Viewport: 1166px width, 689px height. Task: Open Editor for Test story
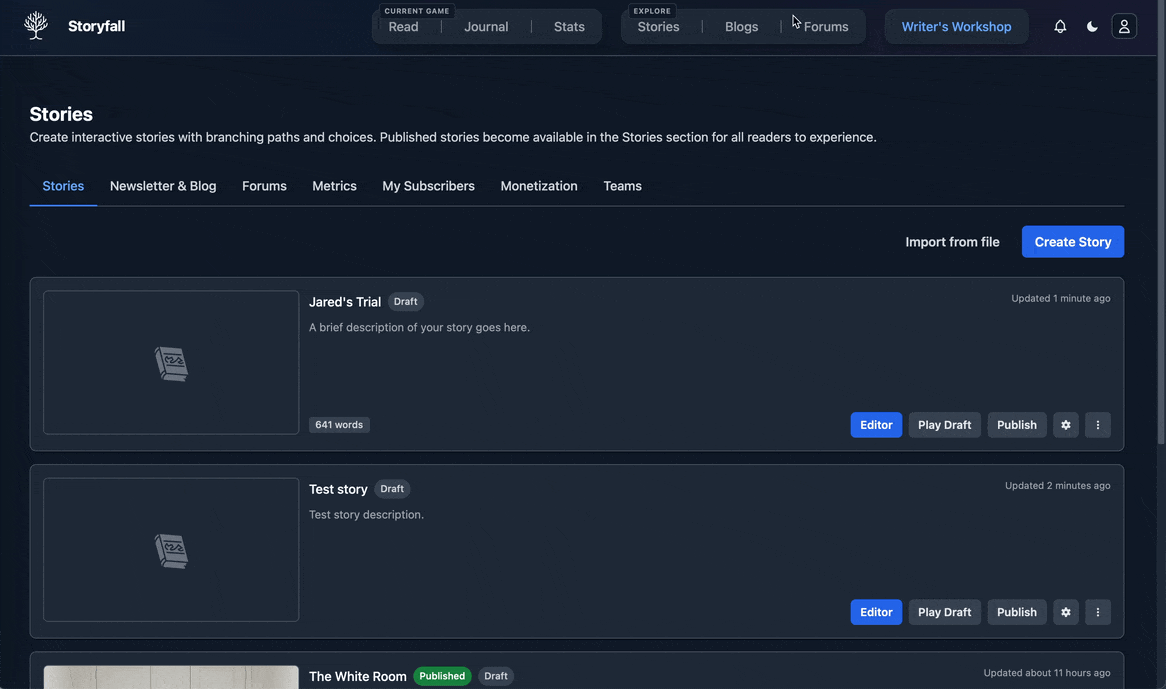tap(876, 612)
